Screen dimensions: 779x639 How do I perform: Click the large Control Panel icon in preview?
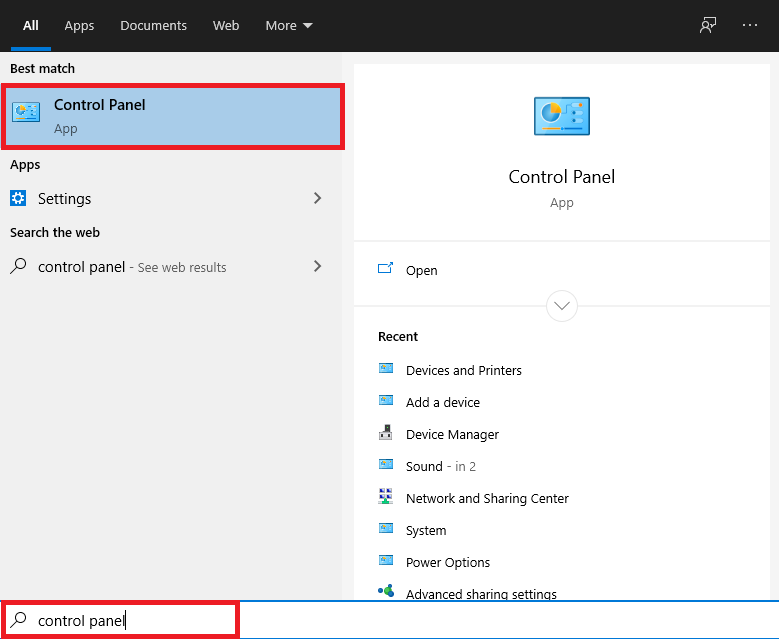pos(561,116)
